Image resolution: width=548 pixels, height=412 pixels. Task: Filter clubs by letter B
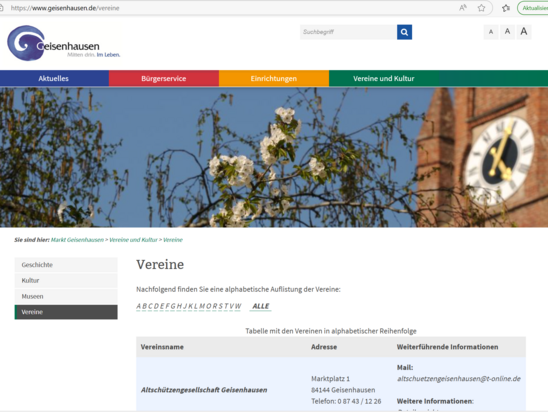[x=144, y=306]
